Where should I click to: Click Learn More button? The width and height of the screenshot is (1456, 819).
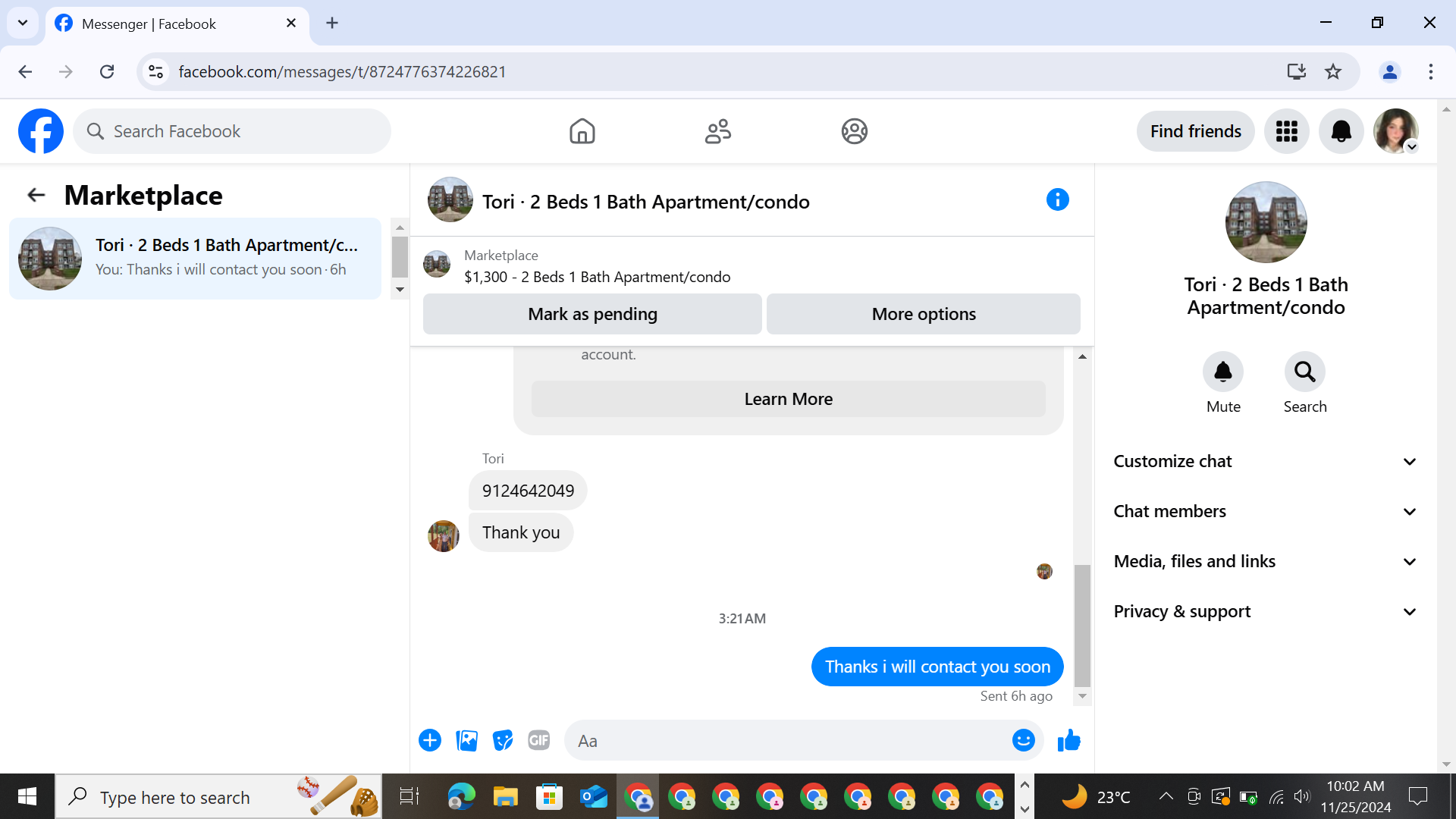click(789, 399)
